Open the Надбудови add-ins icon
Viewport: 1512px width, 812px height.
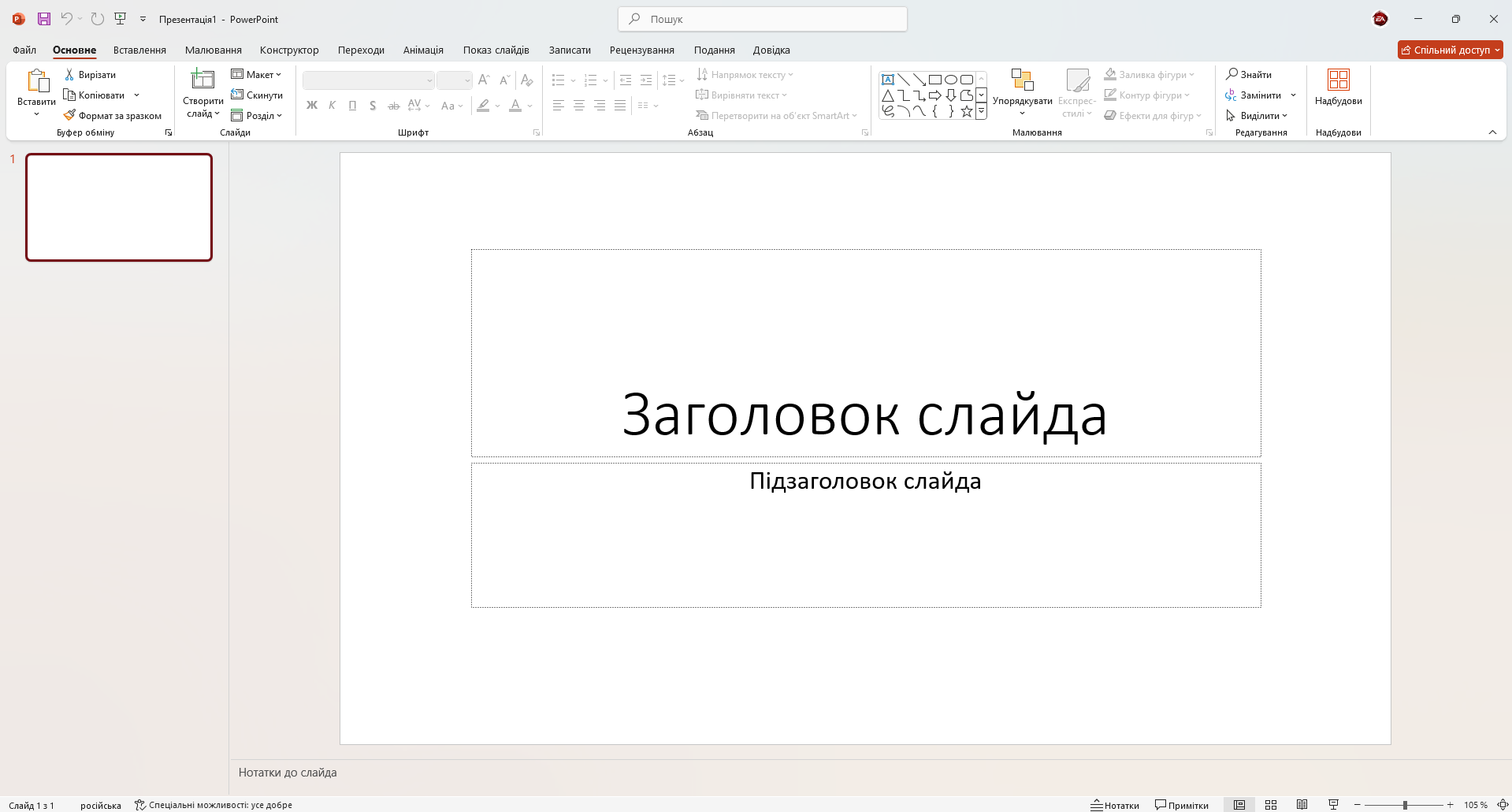[x=1338, y=80]
